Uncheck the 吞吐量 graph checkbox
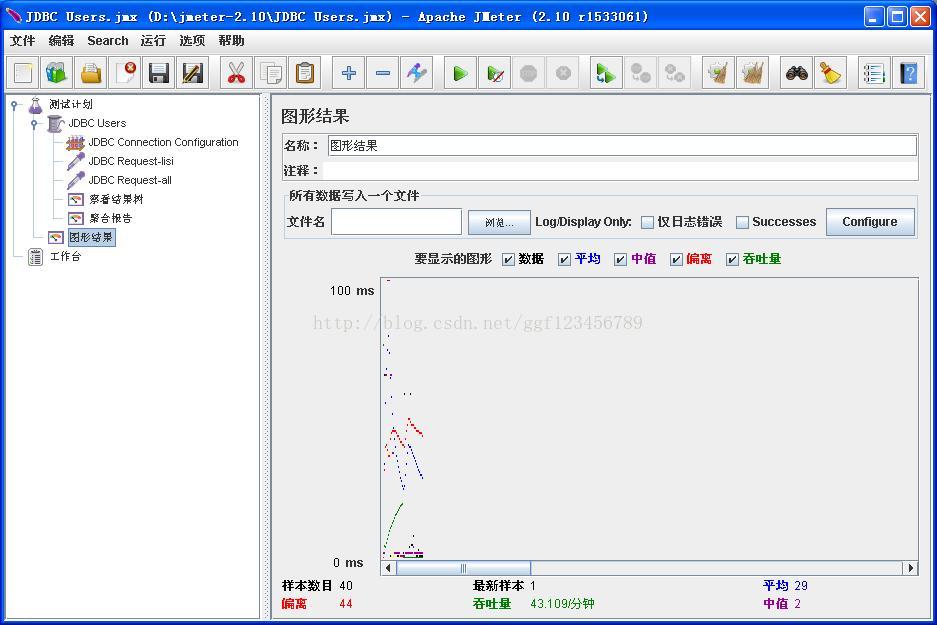Image resolution: width=937 pixels, height=625 pixels. point(732,259)
